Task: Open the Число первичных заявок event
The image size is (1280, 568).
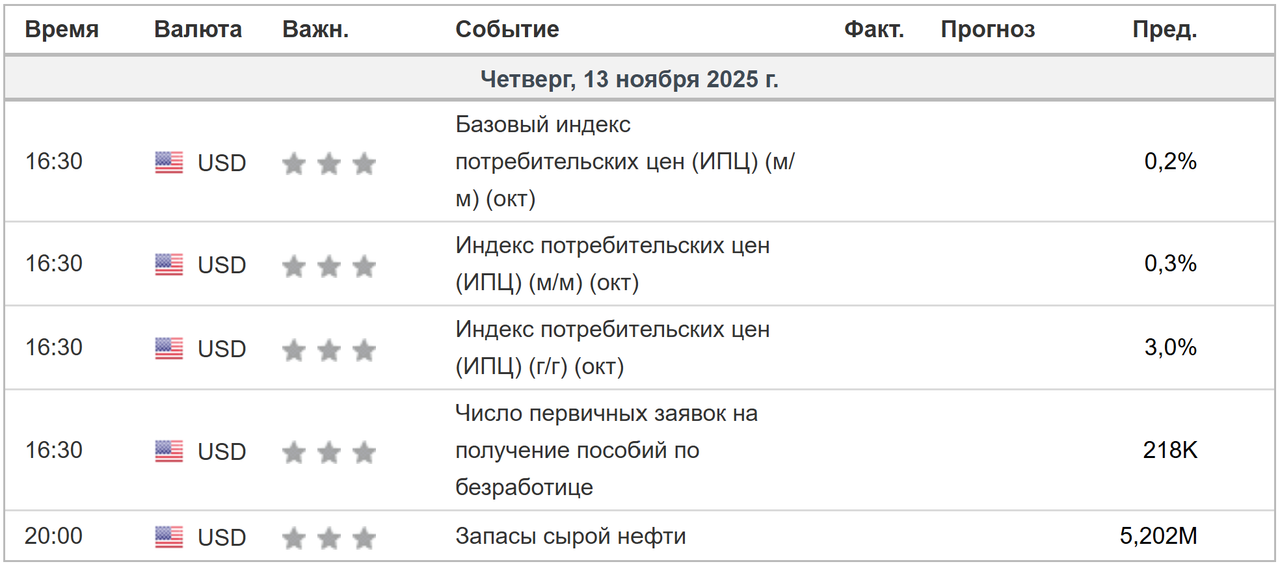Action: pos(606,450)
